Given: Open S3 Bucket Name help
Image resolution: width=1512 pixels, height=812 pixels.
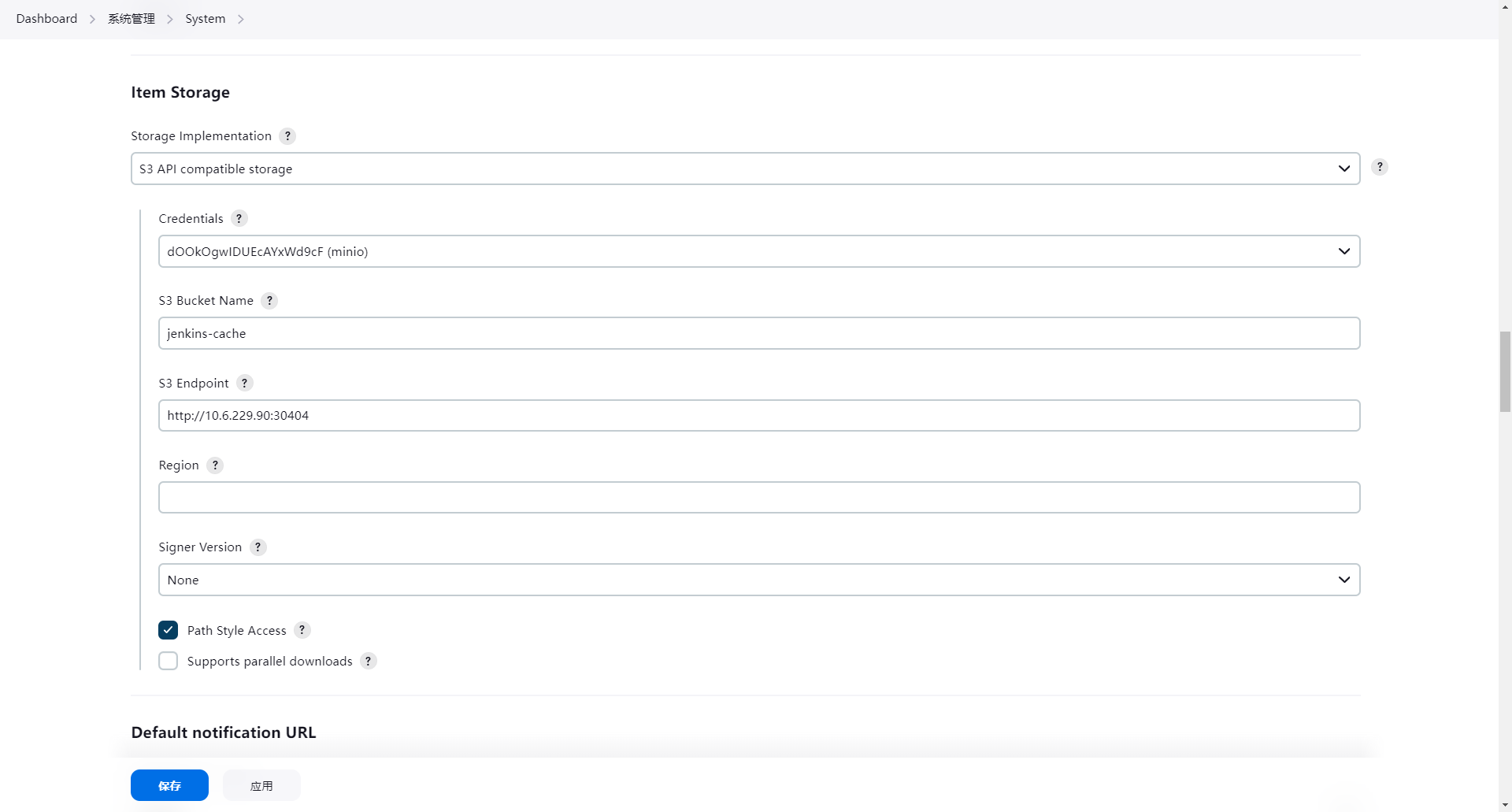Looking at the screenshot, I should click(x=269, y=300).
